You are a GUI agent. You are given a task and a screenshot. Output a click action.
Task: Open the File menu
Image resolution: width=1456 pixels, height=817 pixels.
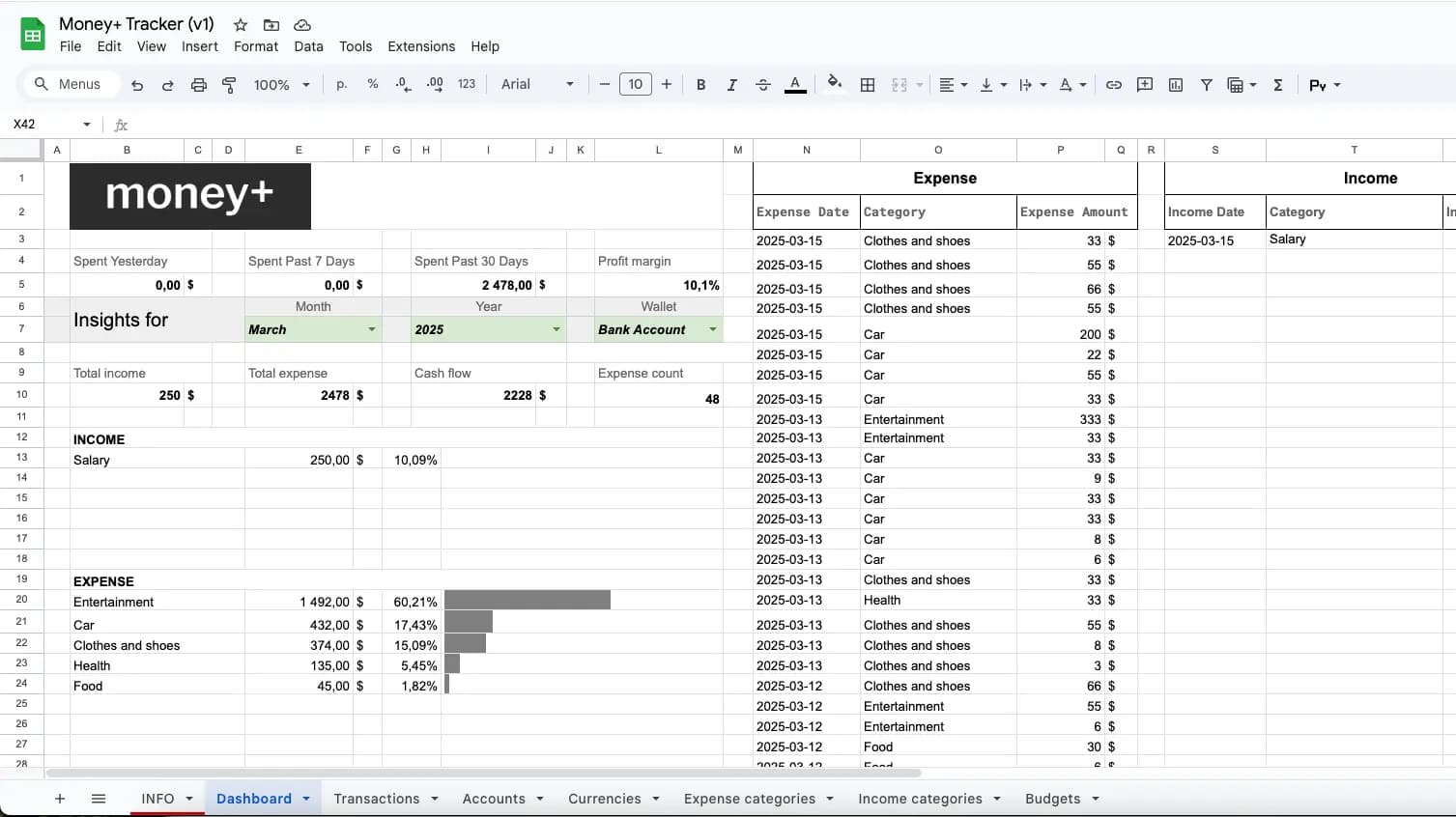(x=71, y=46)
